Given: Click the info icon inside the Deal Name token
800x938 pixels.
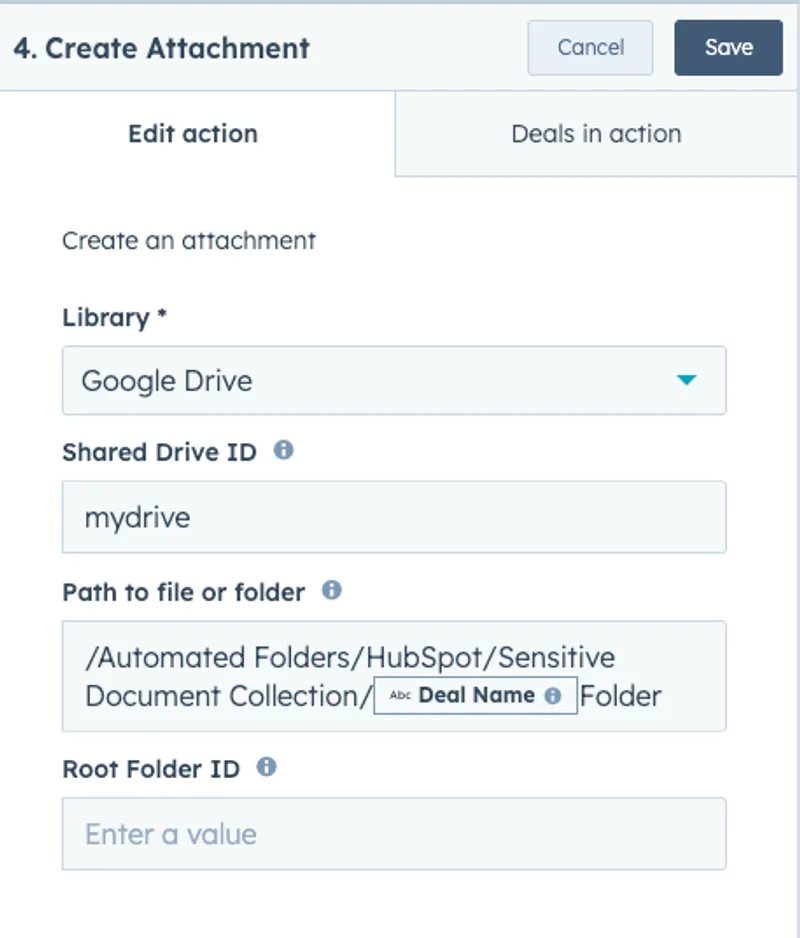Looking at the screenshot, I should click(x=550, y=695).
